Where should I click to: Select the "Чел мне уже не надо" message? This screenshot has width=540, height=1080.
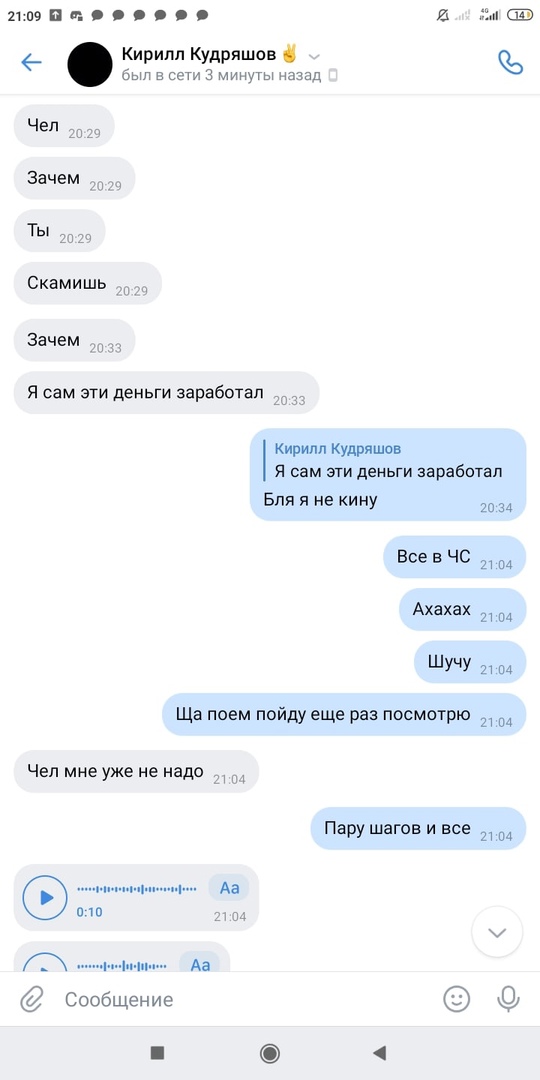[x=136, y=771]
